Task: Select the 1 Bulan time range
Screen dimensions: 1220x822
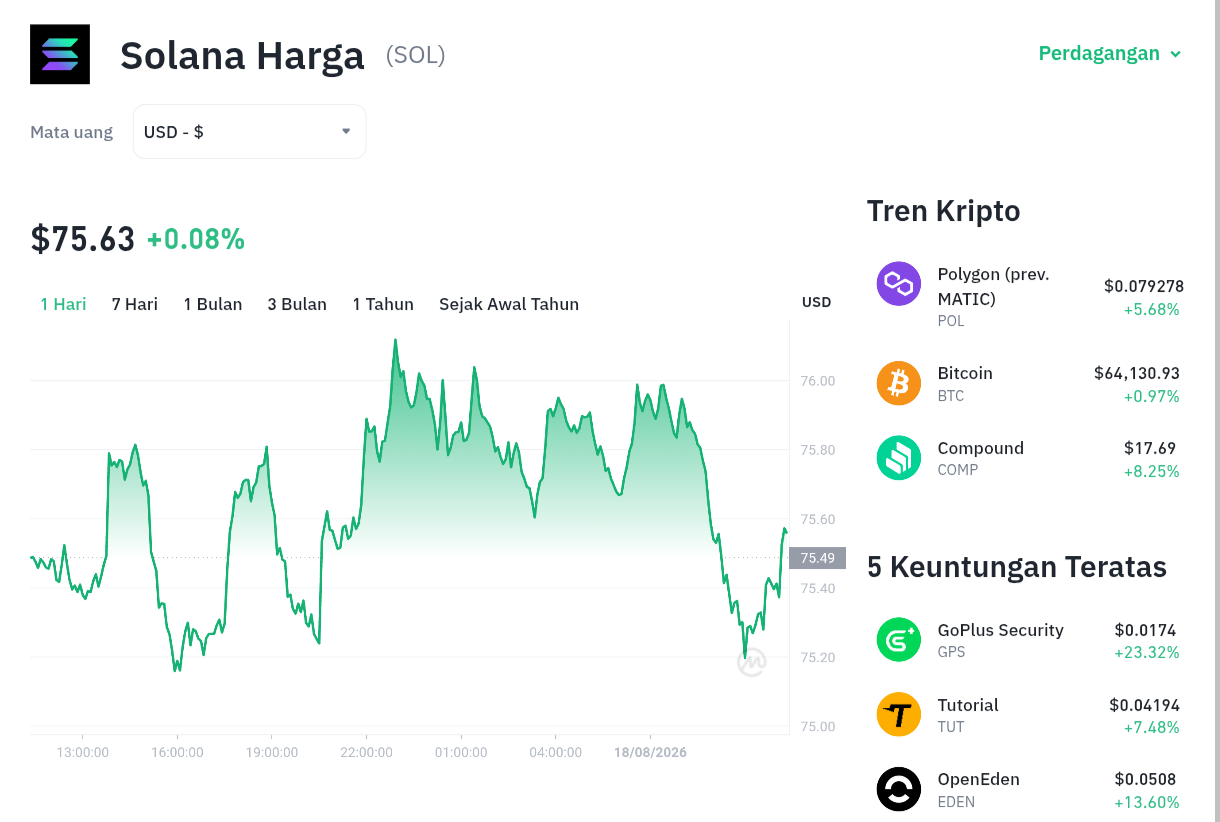Action: tap(213, 304)
